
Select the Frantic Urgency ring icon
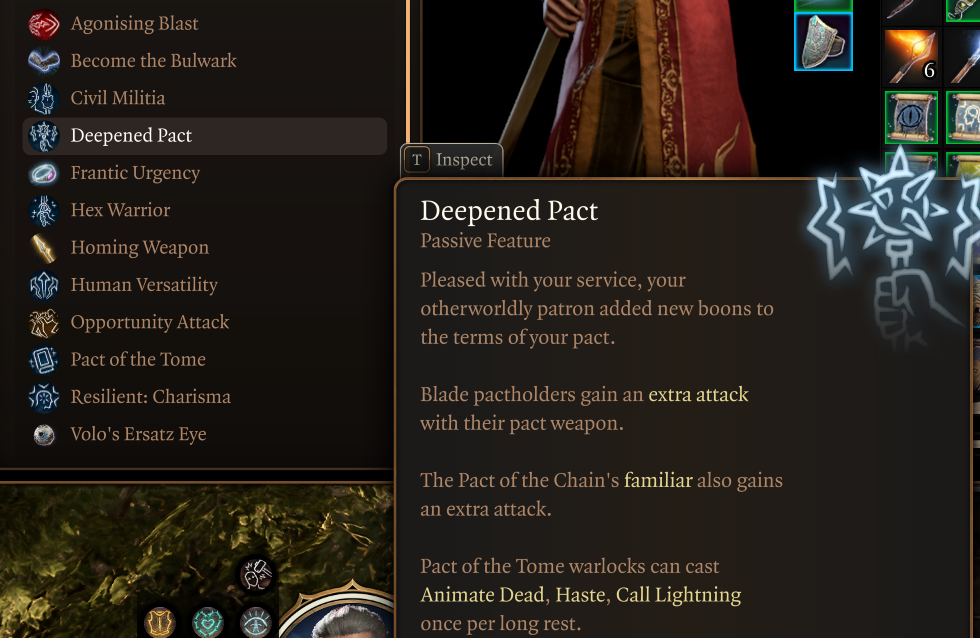(x=44, y=173)
